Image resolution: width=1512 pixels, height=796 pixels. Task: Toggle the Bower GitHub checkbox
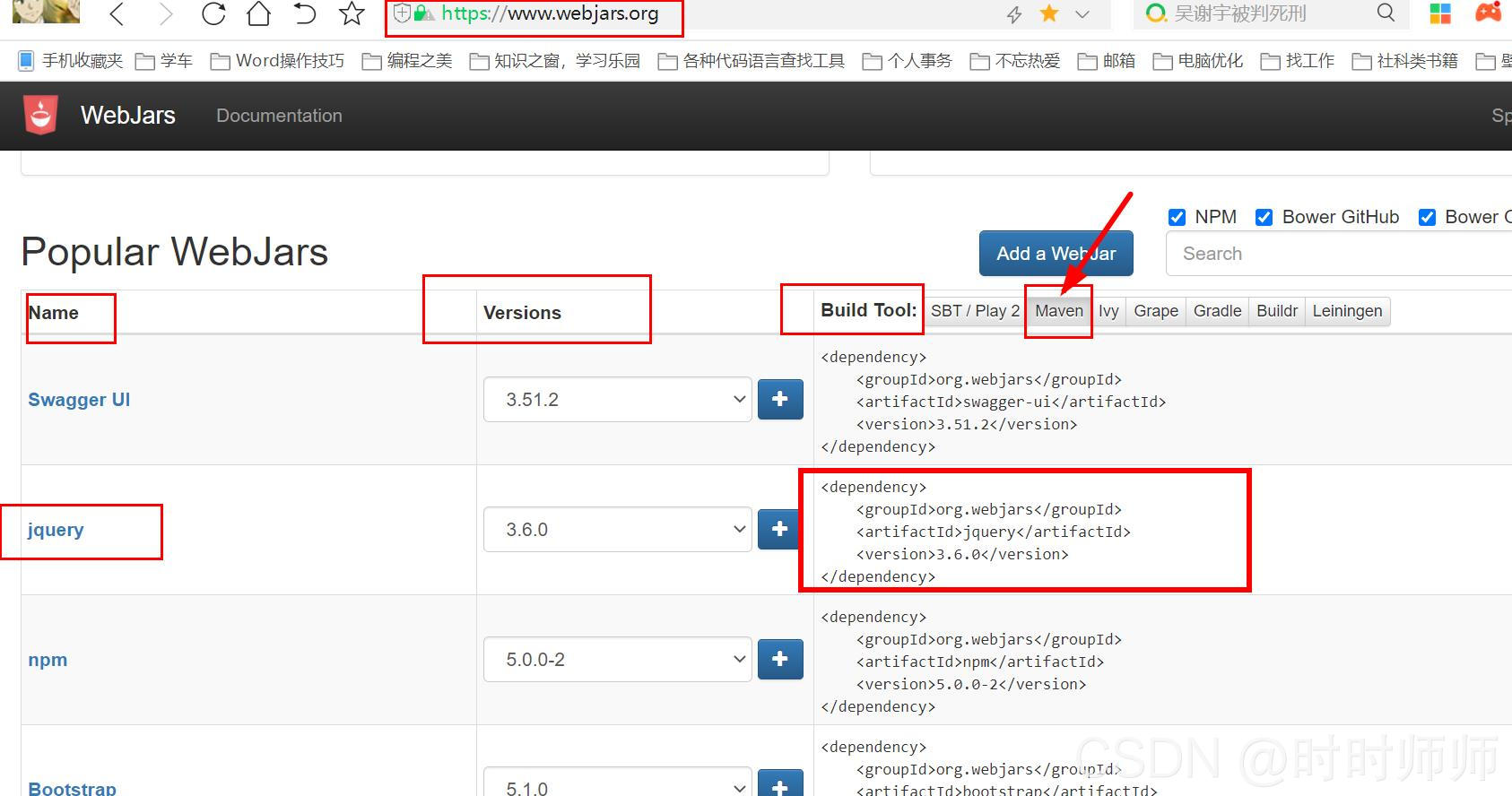[x=1264, y=217]
